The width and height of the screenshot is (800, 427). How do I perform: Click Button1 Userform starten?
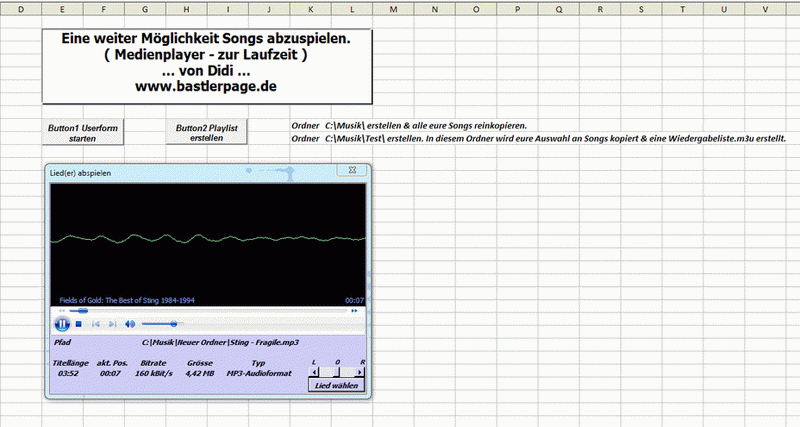tap(83, 133)
